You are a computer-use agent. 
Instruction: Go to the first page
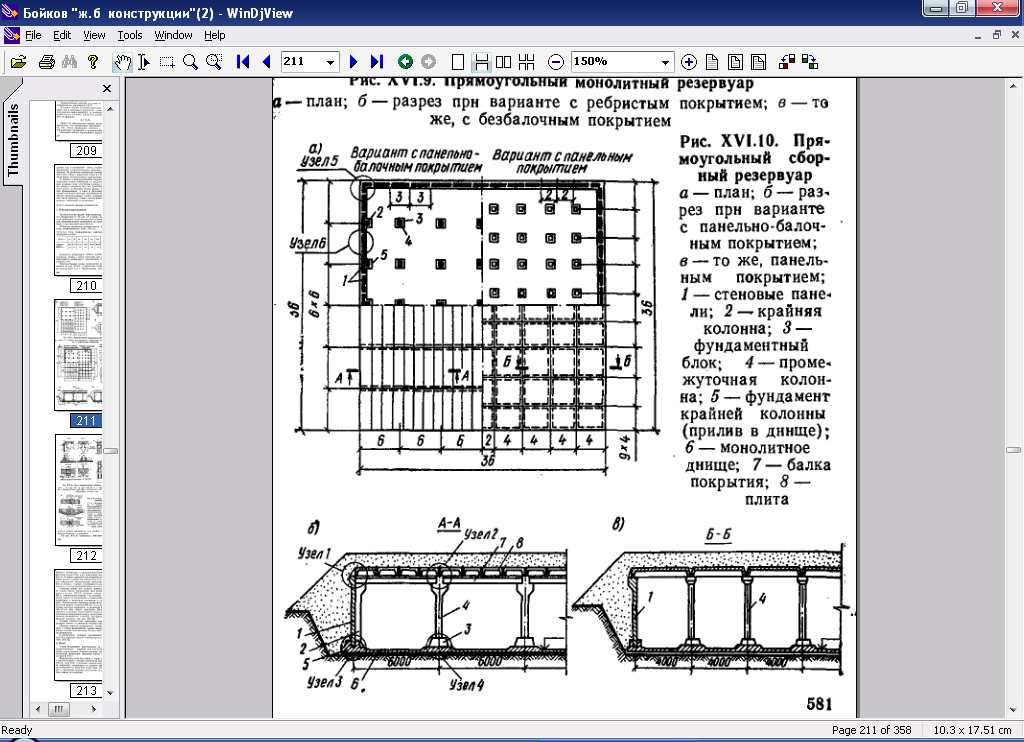(x=243, y=62)
